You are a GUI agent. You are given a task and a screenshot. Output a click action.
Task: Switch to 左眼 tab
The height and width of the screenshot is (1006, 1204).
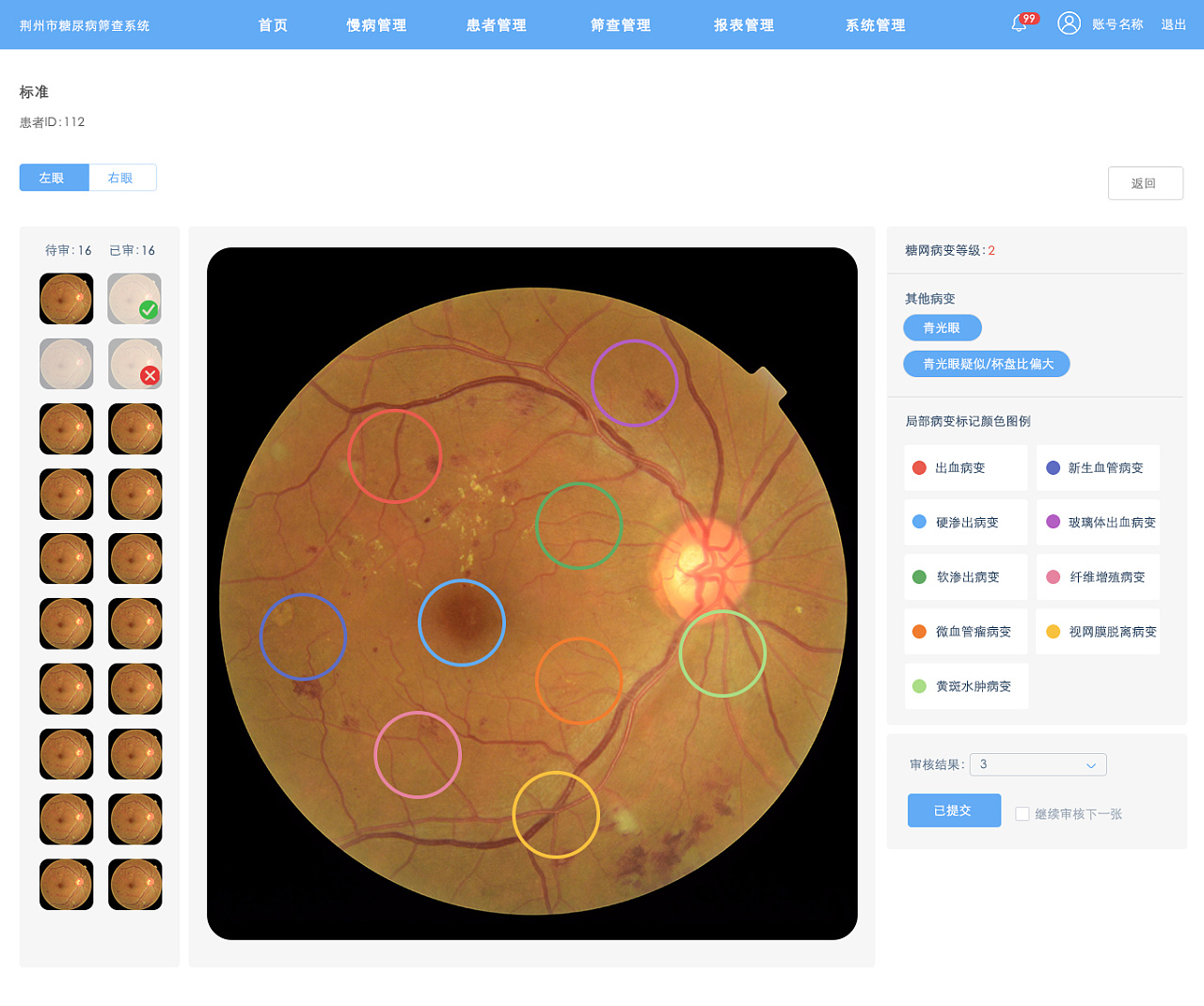[54, 178]
